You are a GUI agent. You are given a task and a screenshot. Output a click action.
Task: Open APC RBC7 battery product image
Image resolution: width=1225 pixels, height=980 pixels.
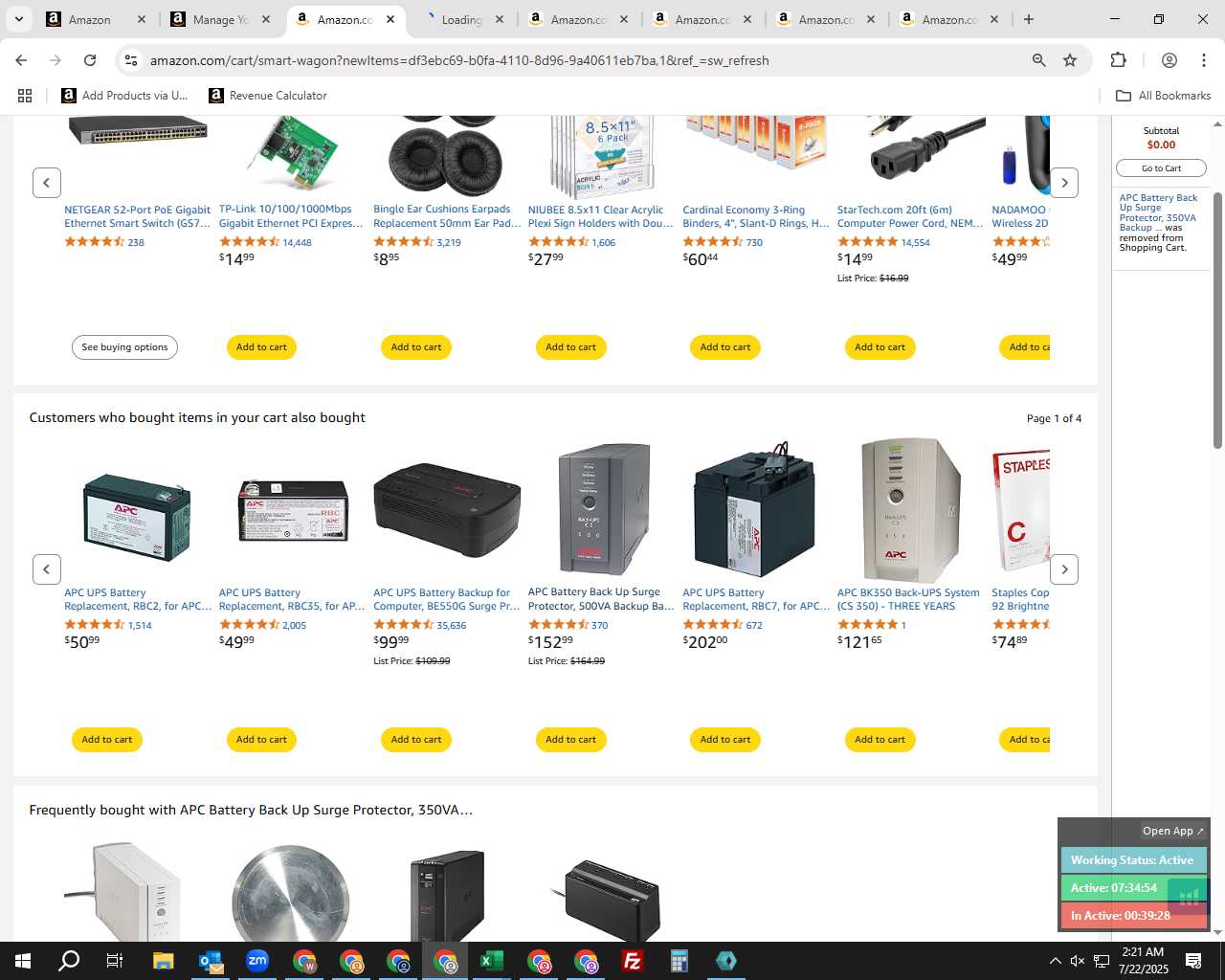754,511
